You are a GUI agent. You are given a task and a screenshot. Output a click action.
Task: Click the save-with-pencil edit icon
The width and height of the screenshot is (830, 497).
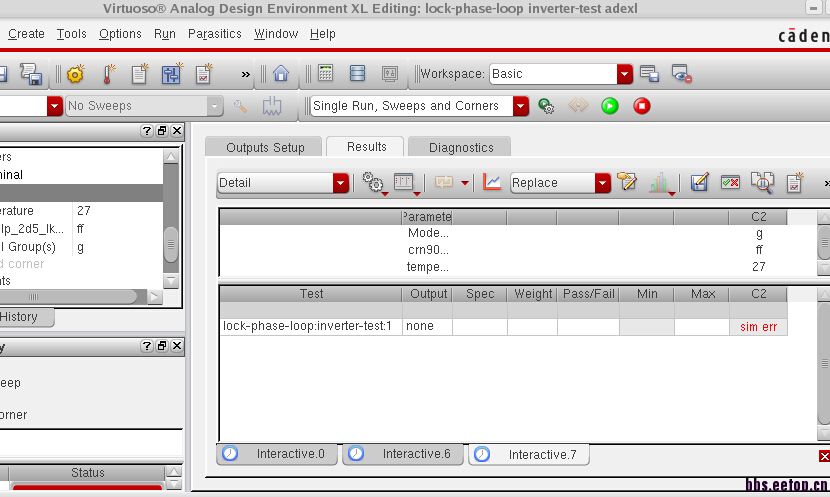coord(699,182)
